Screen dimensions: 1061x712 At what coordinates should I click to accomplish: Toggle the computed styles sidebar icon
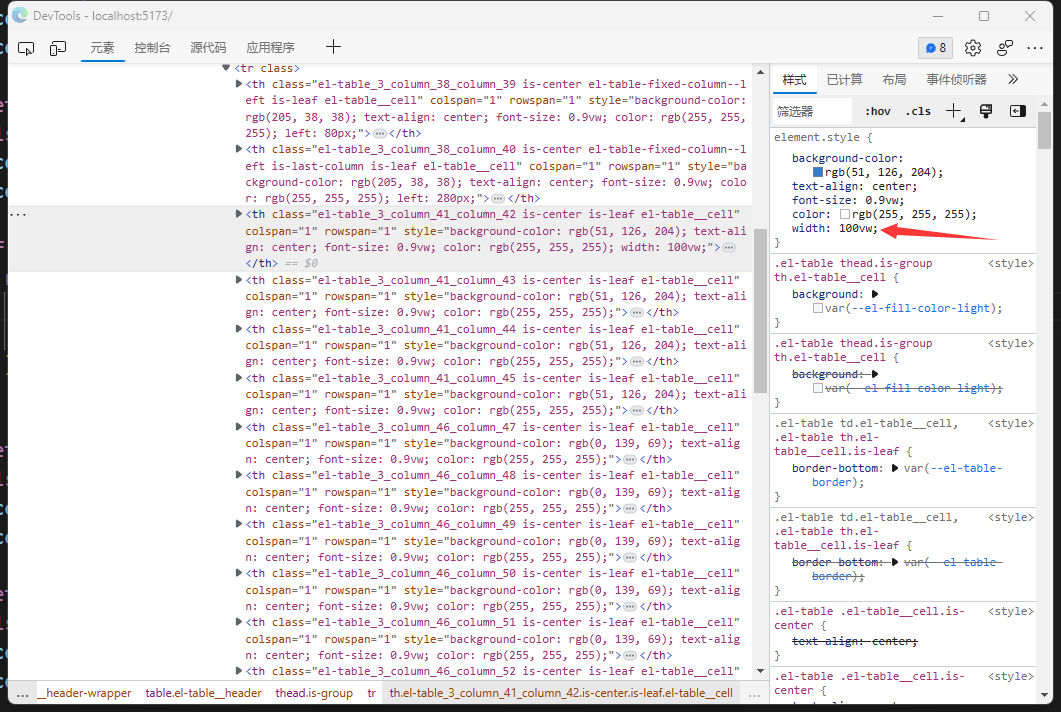1017,110
